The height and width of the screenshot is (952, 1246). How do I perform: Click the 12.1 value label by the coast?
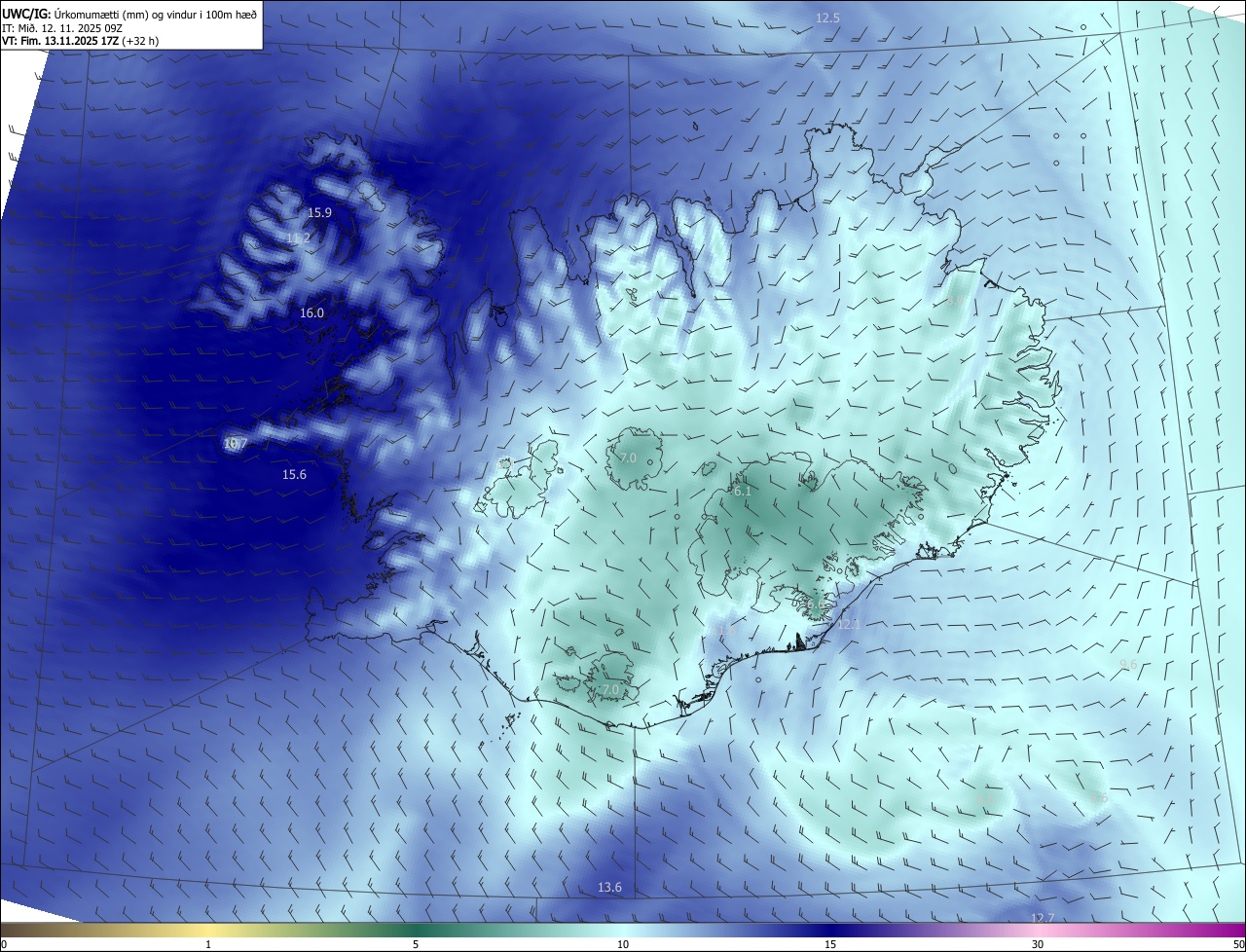tap(849, 624)
